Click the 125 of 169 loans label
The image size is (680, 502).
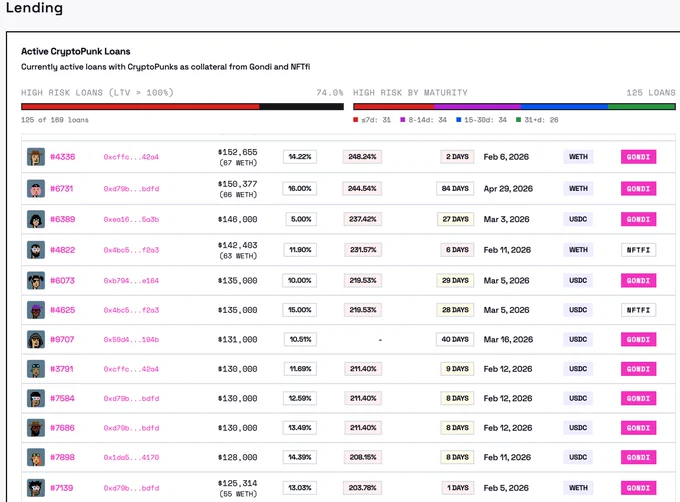[55, 120]
